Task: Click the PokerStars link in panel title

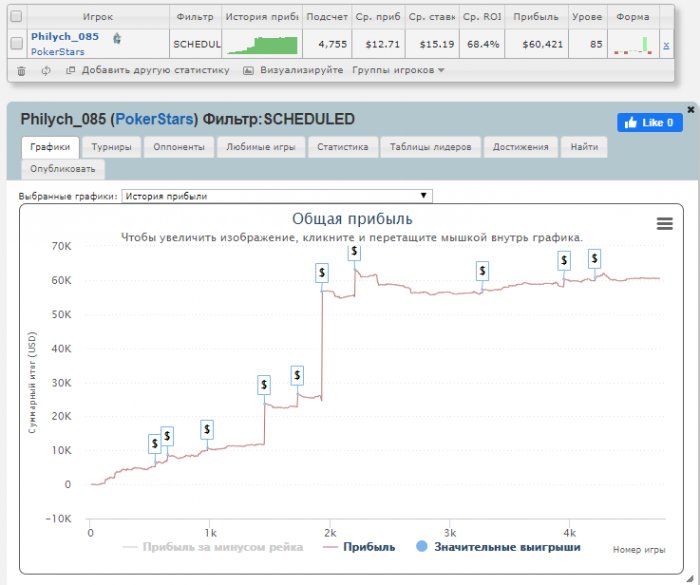Action: click(x=154, y=119)
